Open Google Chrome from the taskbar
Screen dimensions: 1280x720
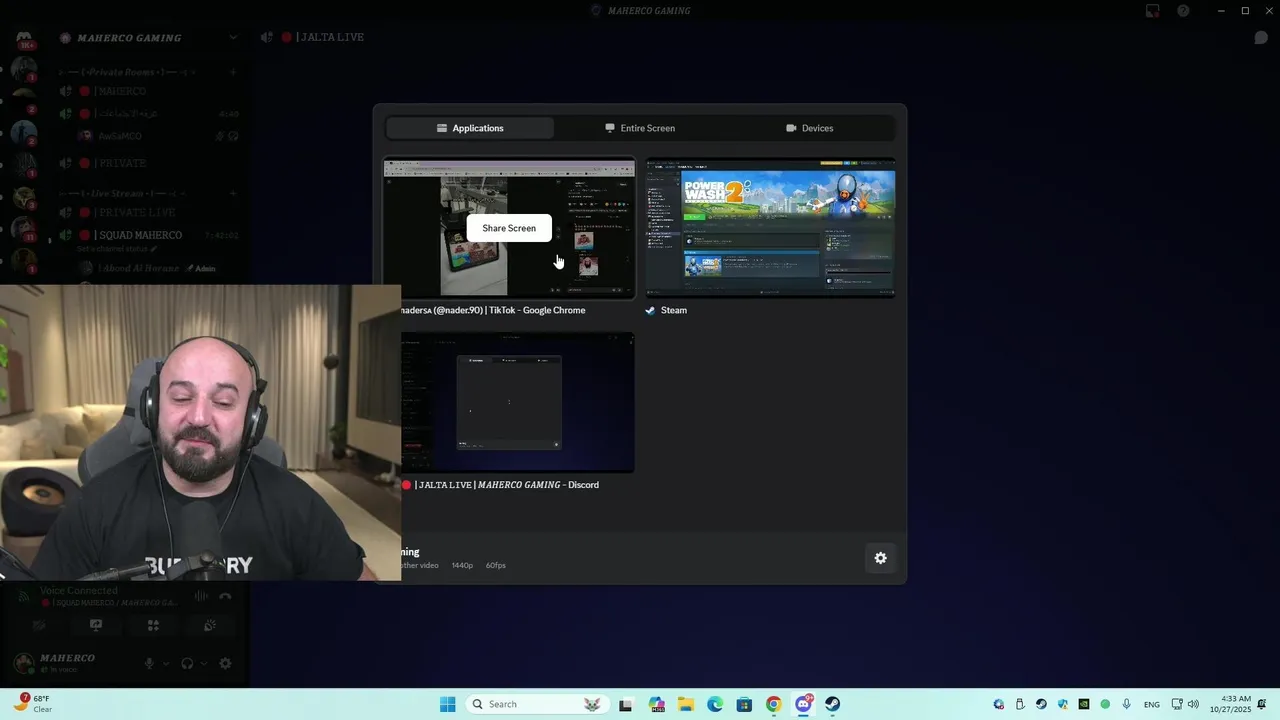(x=773, y=704)
